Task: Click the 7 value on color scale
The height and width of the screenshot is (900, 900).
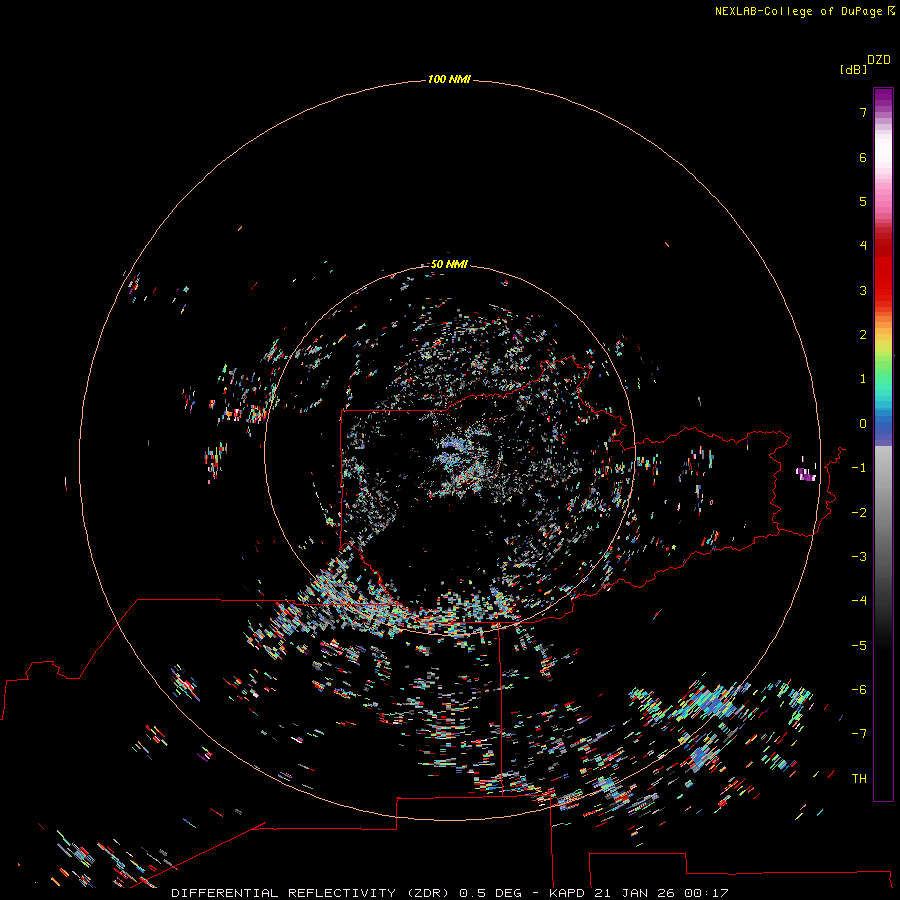Action: point(863,112)
